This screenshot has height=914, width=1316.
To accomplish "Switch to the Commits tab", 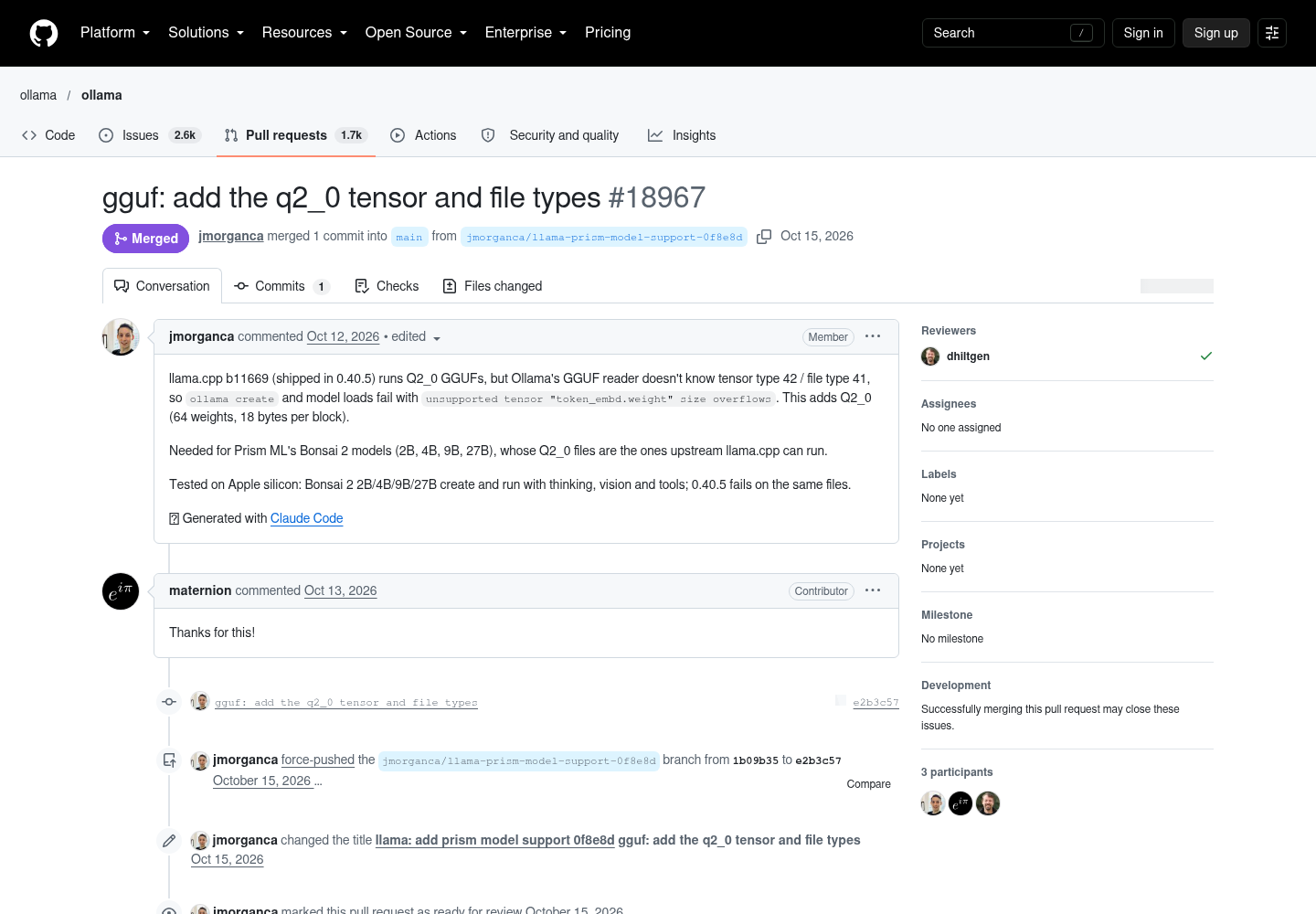I will [281, 286].
